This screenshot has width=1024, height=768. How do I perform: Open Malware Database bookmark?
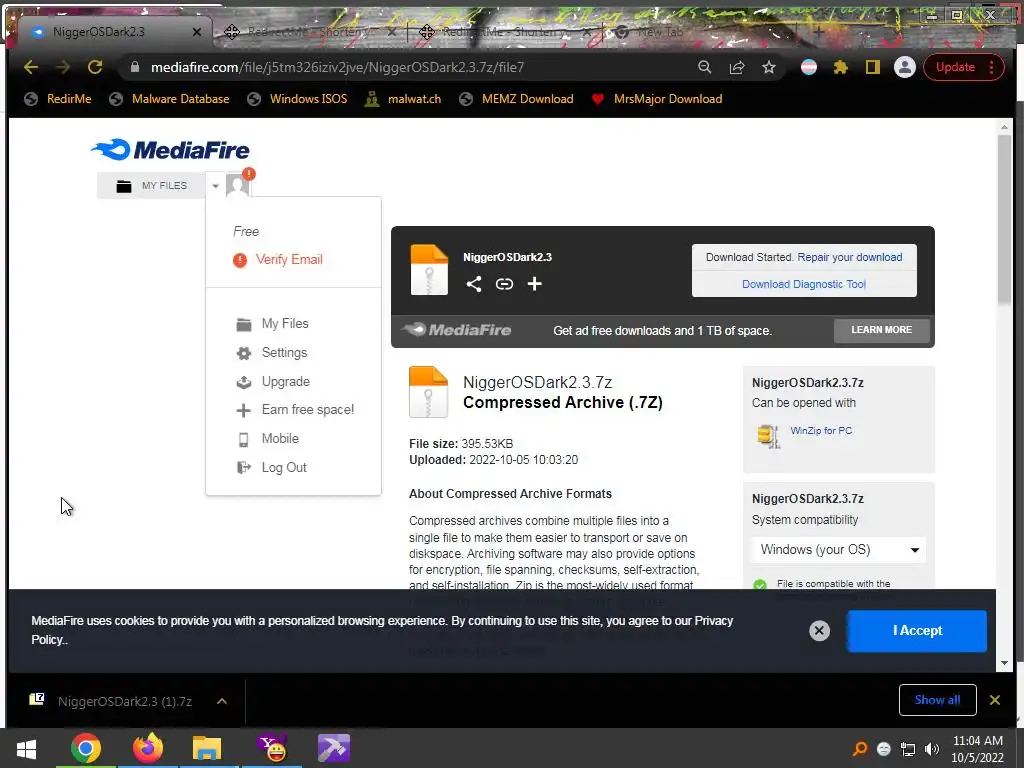click(x=169, y=99)
